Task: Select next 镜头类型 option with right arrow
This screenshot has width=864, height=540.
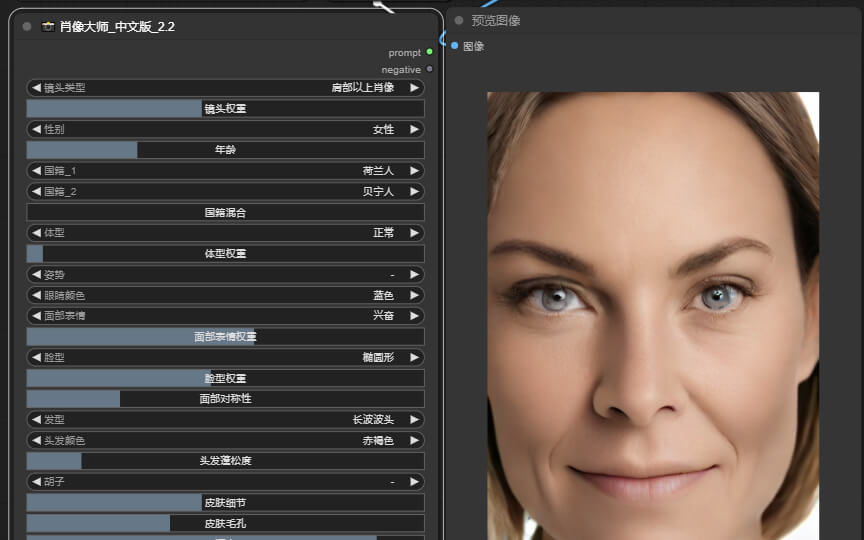Action: (414, 88)
